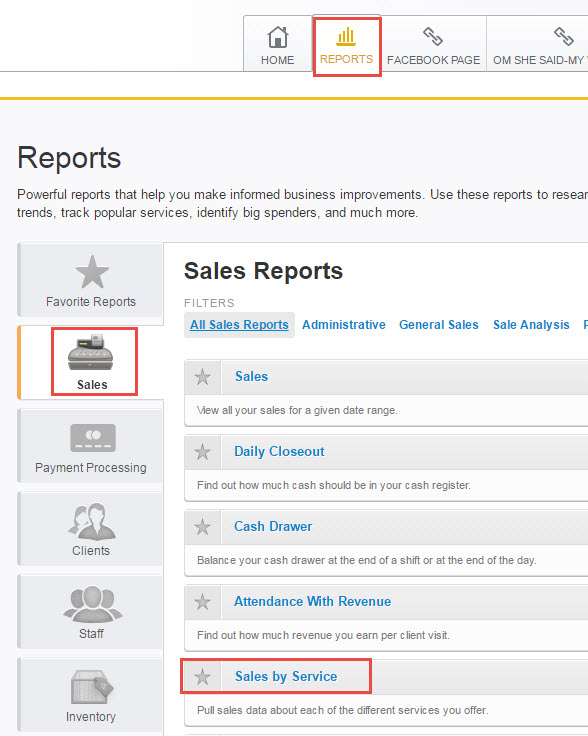Open the Clients people icon
Viewport: 588px width, 736px height.
[x=92, y=521]
